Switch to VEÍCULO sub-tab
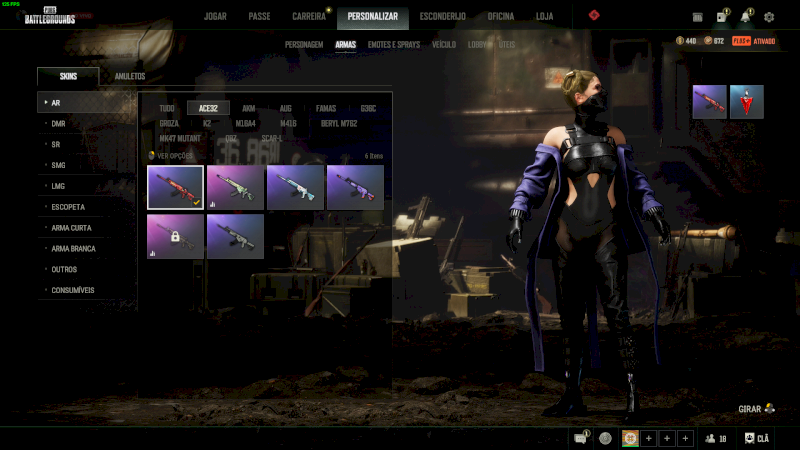This screenshot has height=450, width=800. pos(444,45)
